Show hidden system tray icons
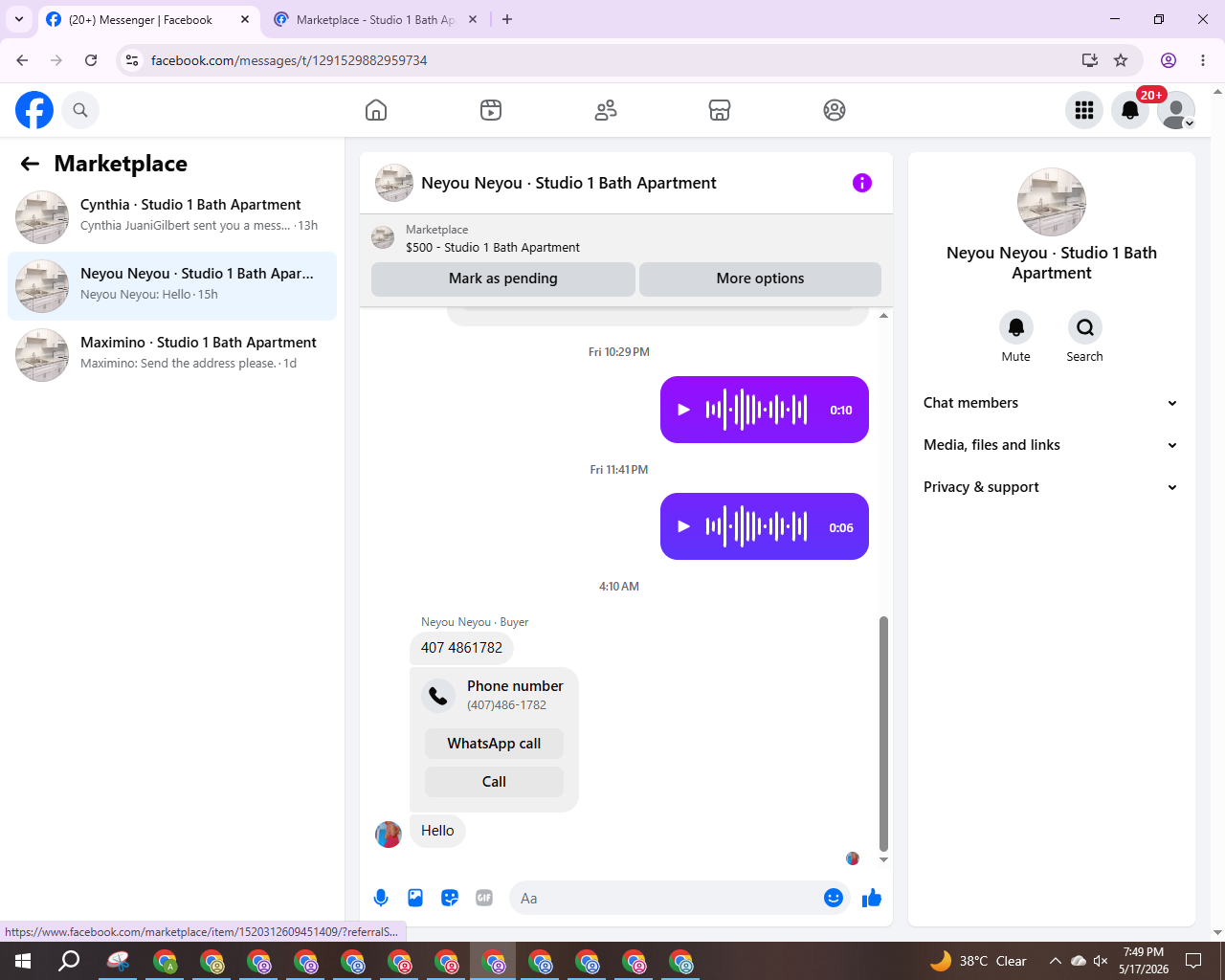Screen dimensions: 1225x980 click(1056, 961)
